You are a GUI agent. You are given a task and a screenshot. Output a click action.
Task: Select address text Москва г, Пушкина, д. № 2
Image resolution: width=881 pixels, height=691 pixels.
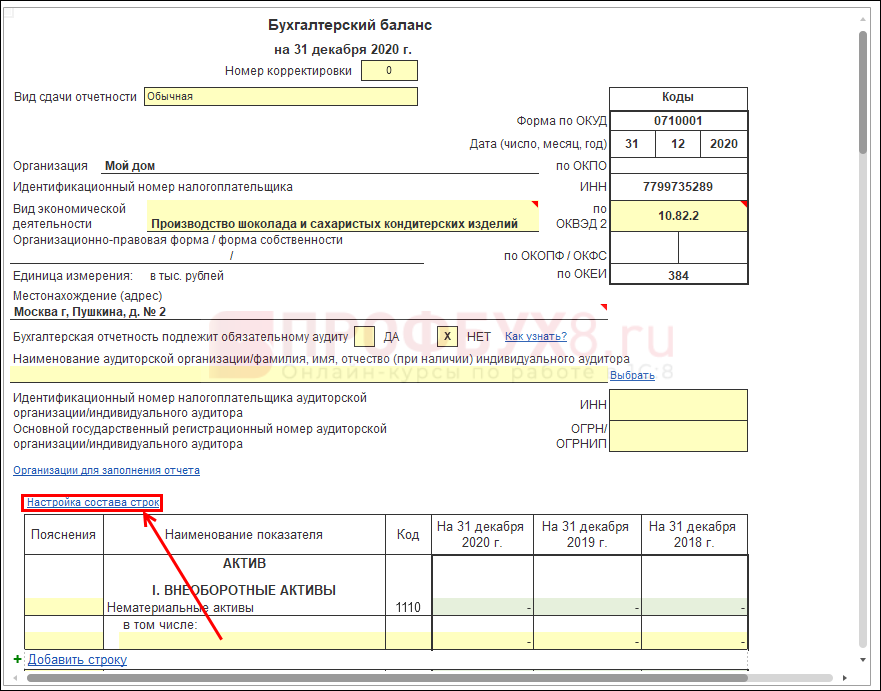pos(90,312)
